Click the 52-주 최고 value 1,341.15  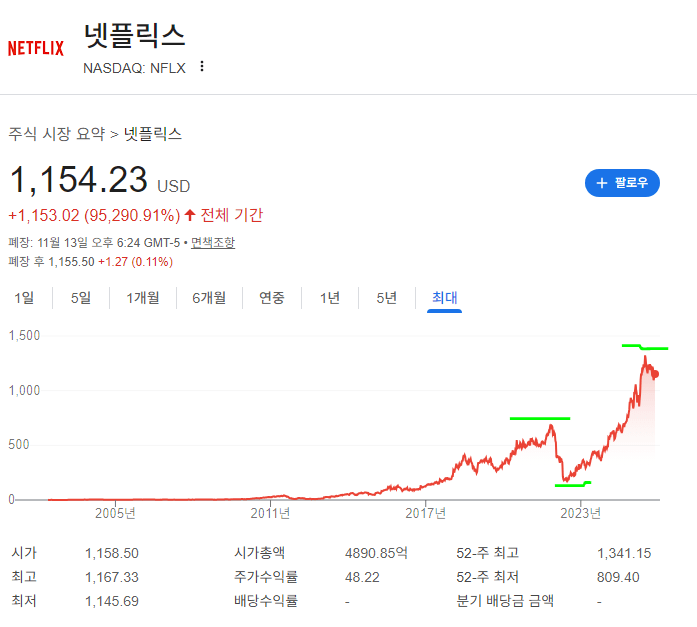[624, 553]
